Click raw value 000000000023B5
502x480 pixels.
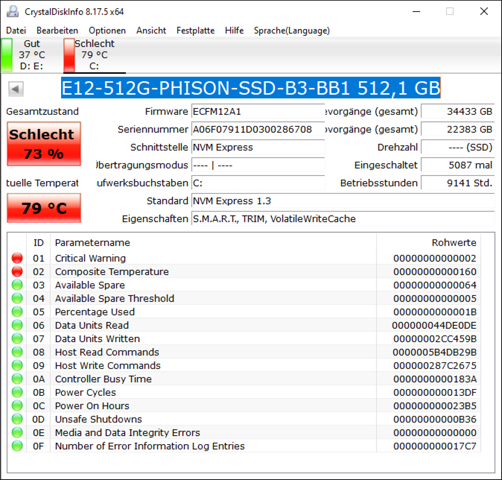coord(435,406)
